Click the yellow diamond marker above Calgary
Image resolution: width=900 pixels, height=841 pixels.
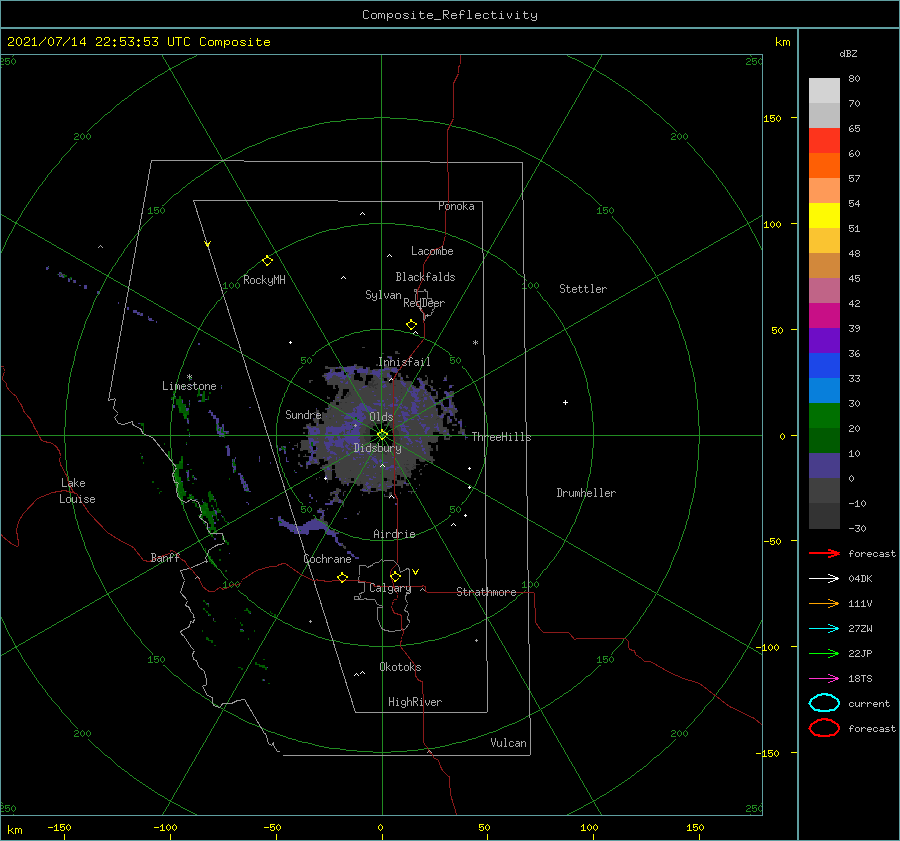(x=395, y=576)
